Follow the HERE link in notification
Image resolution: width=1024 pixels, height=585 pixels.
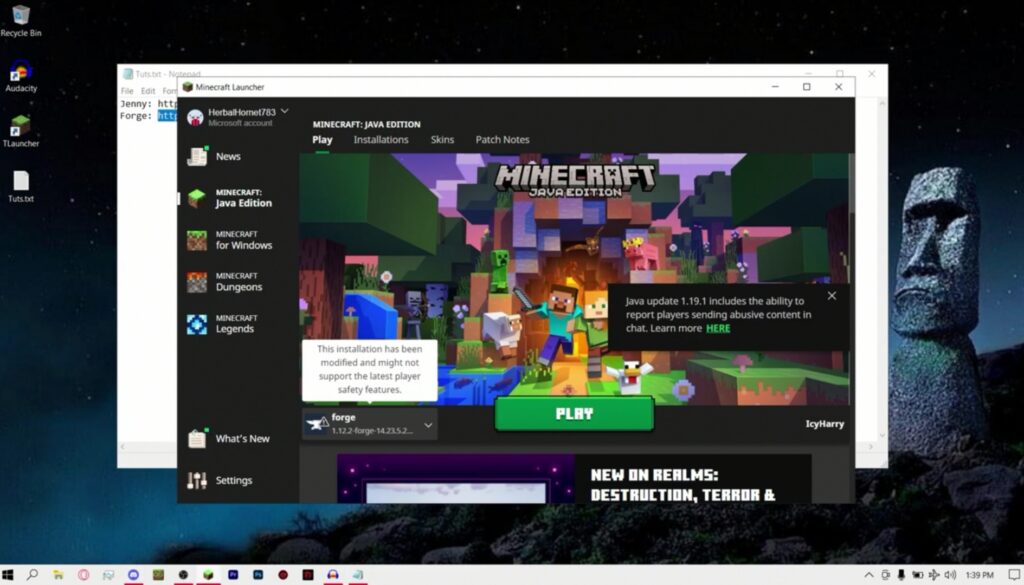point(718,328)
